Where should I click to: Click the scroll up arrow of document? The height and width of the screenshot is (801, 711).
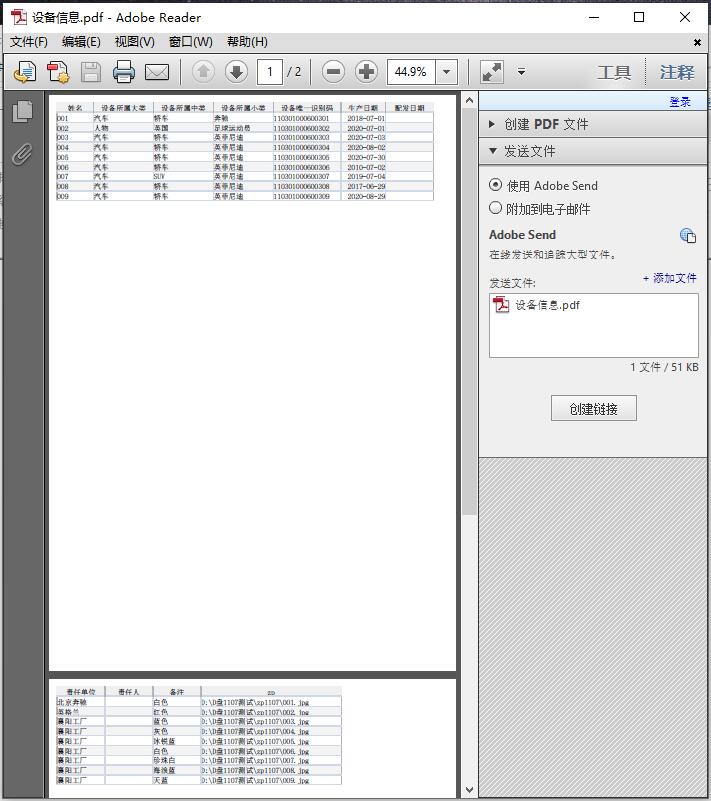[469, 100]
